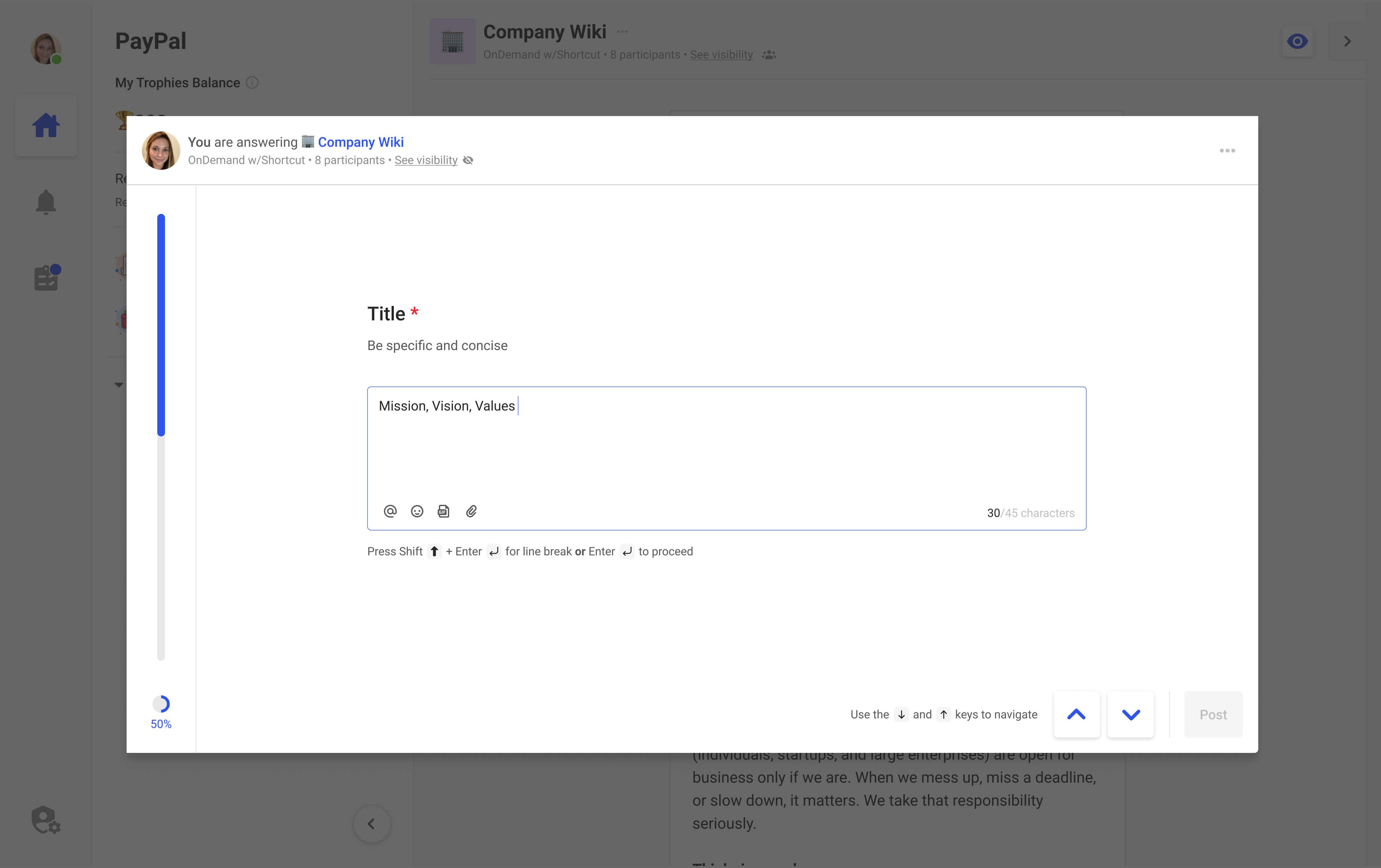Insert a mention with the @ icon
Viewport: 1381px width, 868px height.
[x=390, y=511]
